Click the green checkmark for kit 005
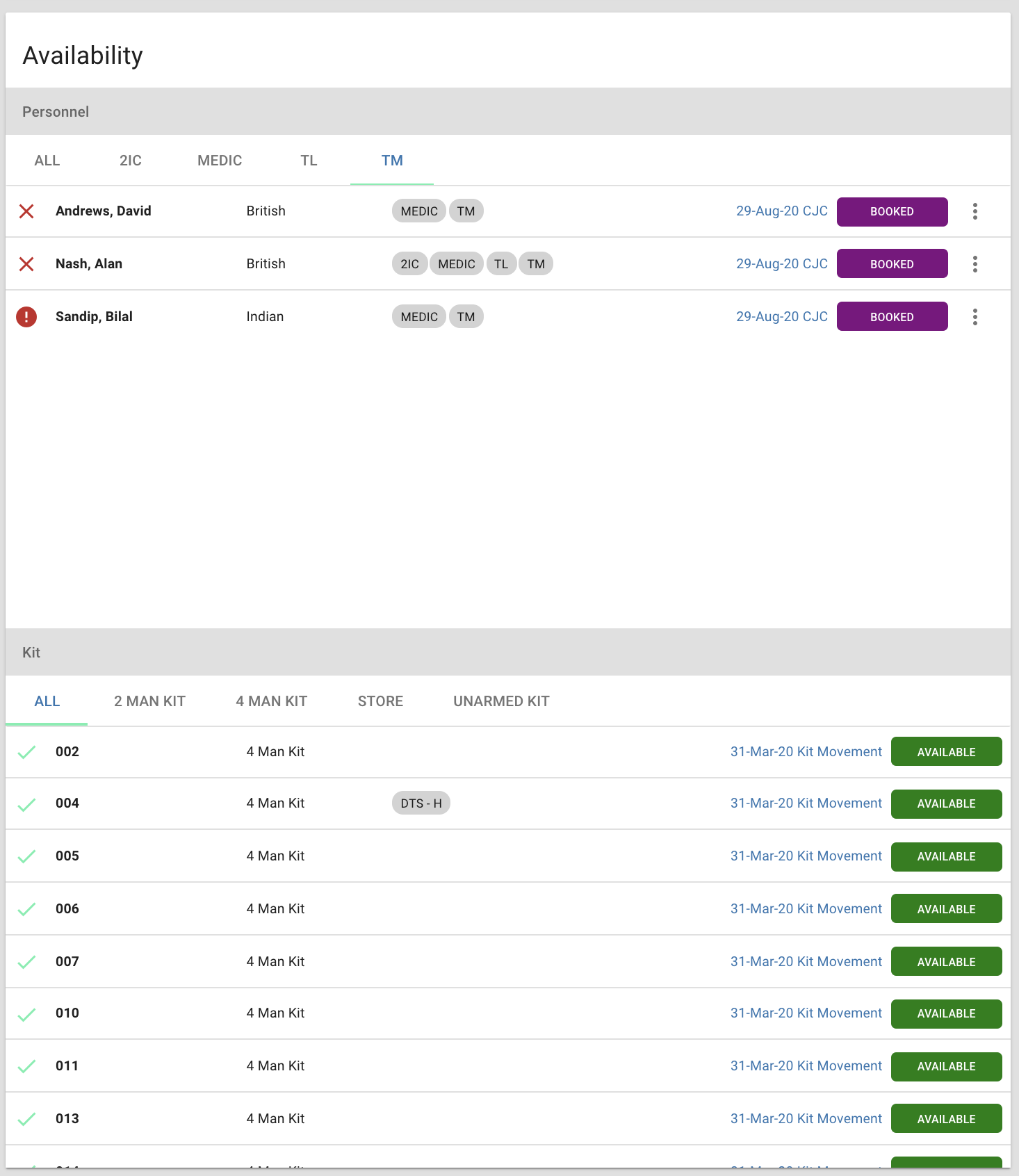This screenshot has height=1176, width=1019. [x=26, y=856]
